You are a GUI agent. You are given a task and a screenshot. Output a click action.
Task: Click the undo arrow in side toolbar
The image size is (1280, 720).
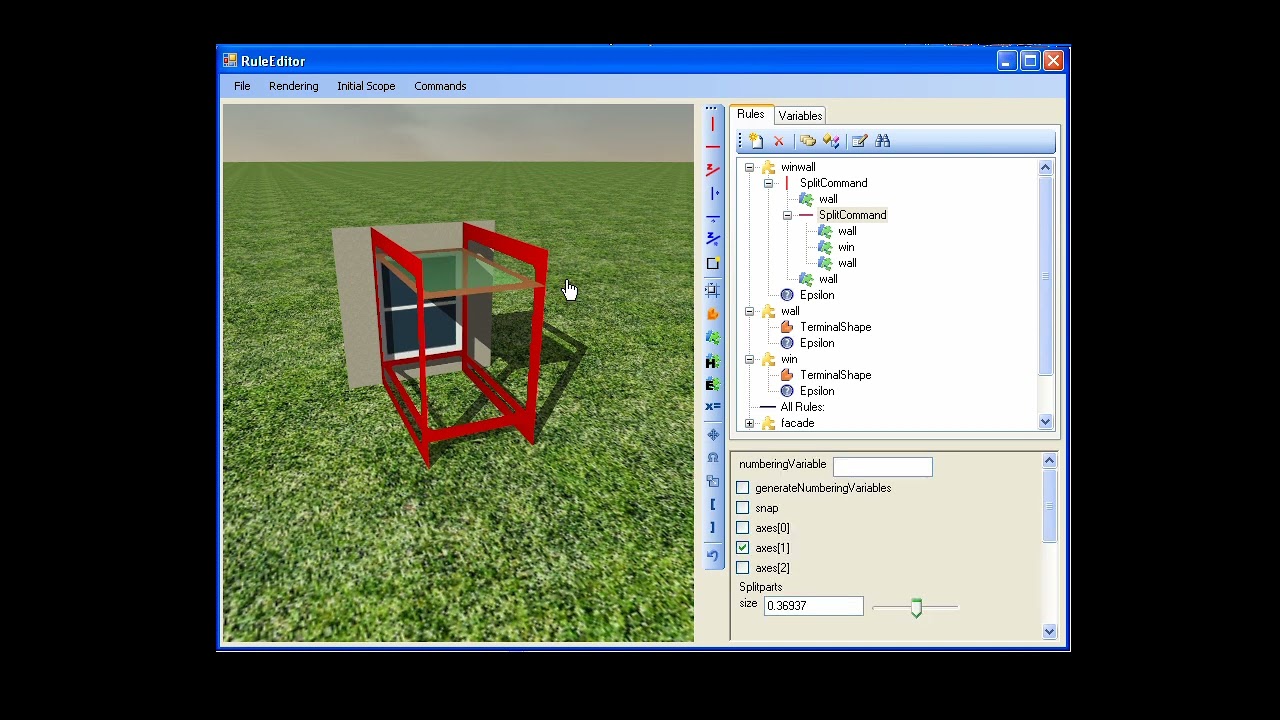[712, 555]
